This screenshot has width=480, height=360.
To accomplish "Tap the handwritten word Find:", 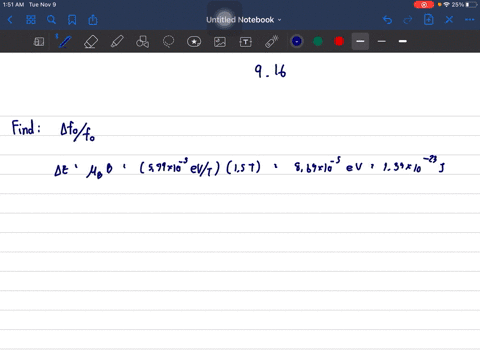I will tap(26, 128).
